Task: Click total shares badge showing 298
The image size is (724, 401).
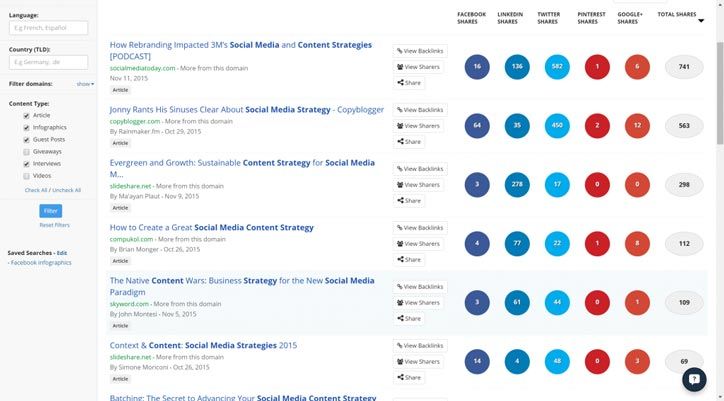Action: pyautogui.click(x=684, y=184)
